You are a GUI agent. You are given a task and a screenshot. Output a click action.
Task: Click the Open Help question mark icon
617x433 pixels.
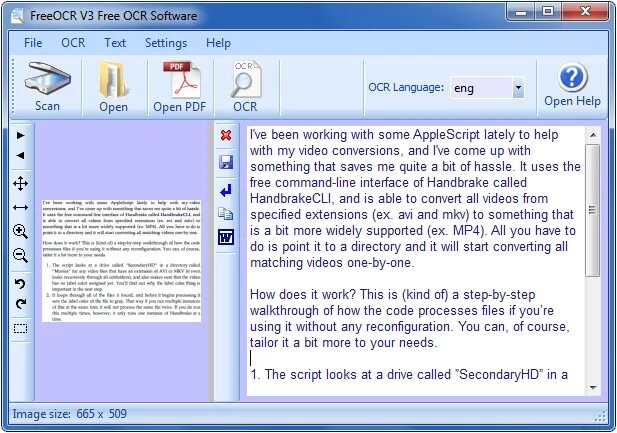click(572, 77)
